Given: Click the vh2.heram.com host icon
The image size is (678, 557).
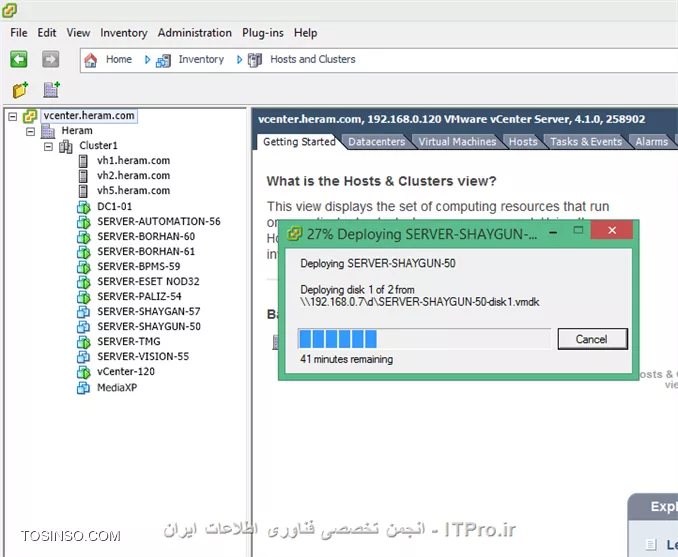Looking at the screenshot, I should point(83,176).
